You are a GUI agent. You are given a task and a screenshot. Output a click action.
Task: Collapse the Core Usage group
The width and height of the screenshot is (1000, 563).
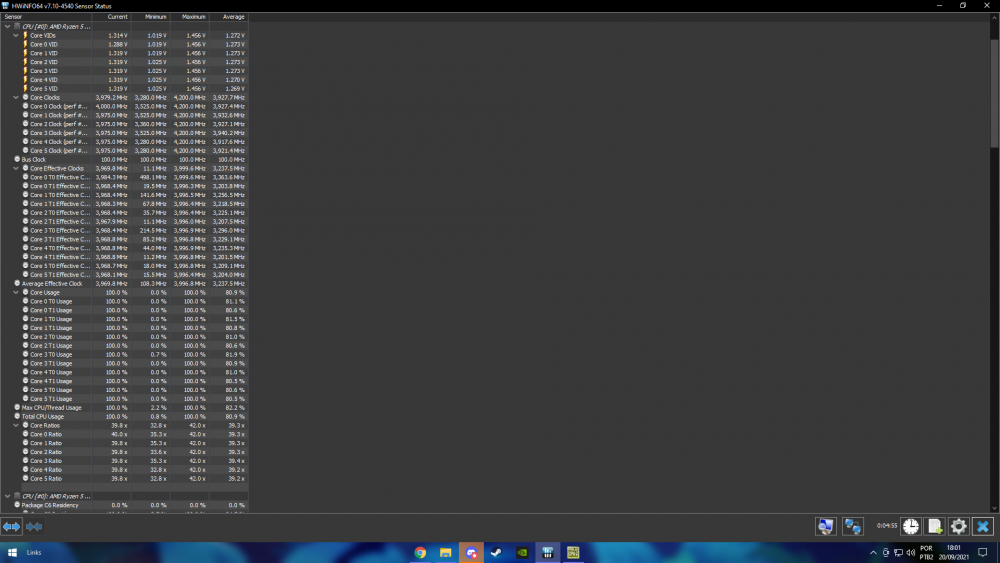pos(16,293)
